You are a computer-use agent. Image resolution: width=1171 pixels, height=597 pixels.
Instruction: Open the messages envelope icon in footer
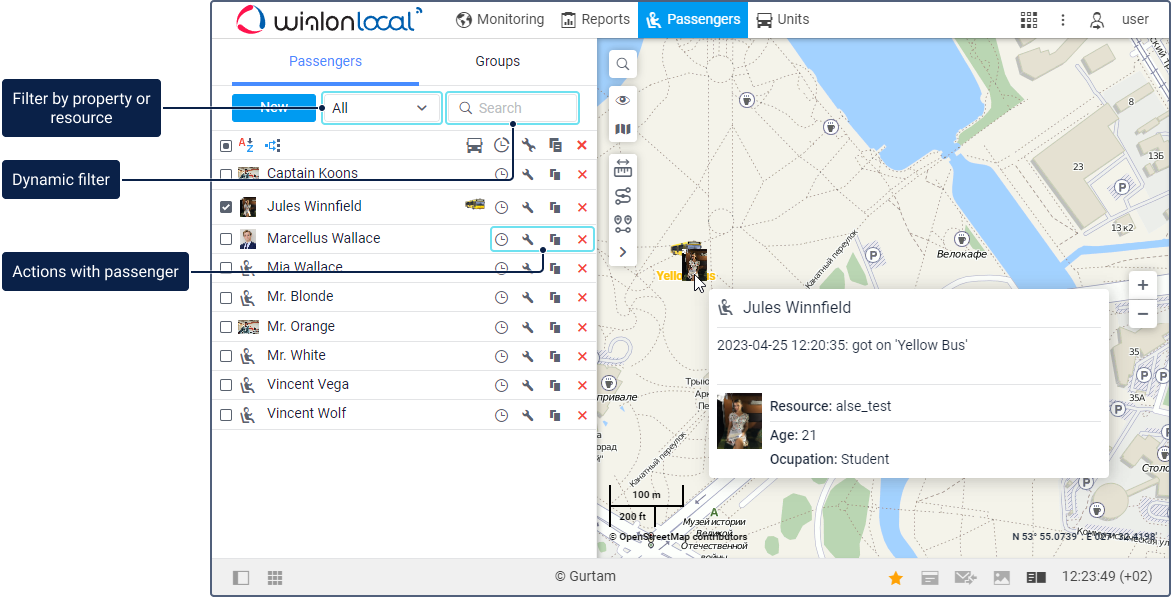(x=966, y=578)
